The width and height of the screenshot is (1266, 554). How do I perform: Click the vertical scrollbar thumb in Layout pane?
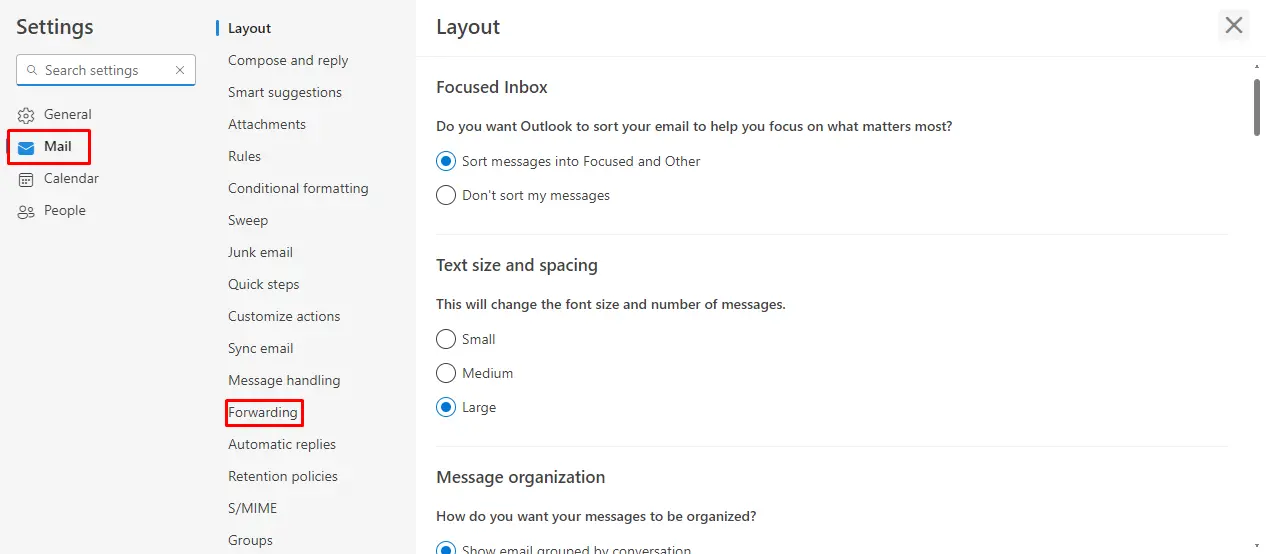tap(1257, 106)
